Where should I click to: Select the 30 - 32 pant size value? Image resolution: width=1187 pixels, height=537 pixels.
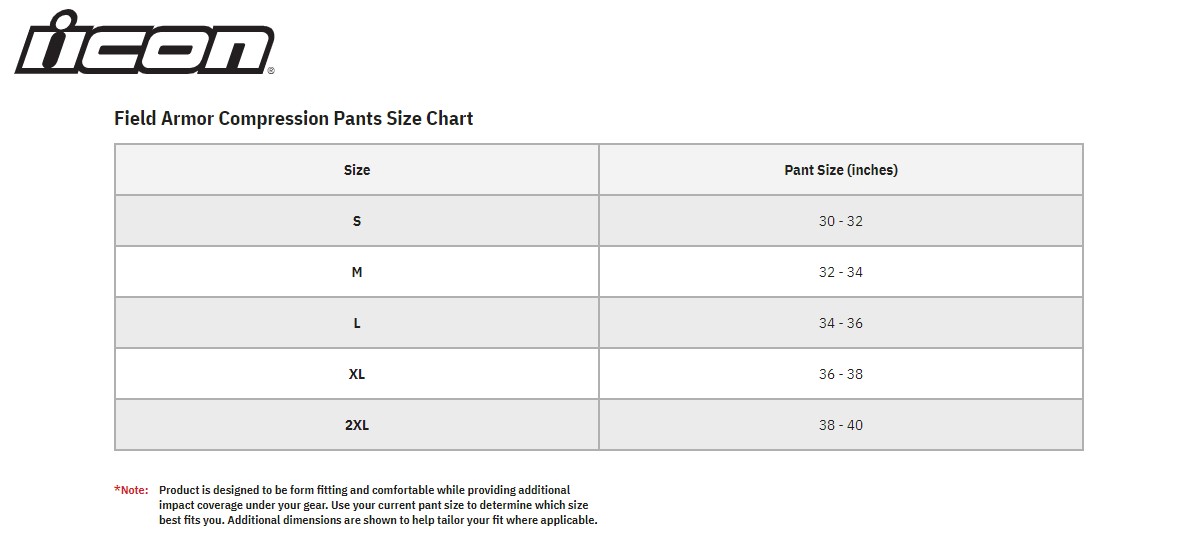click(840, 221)
